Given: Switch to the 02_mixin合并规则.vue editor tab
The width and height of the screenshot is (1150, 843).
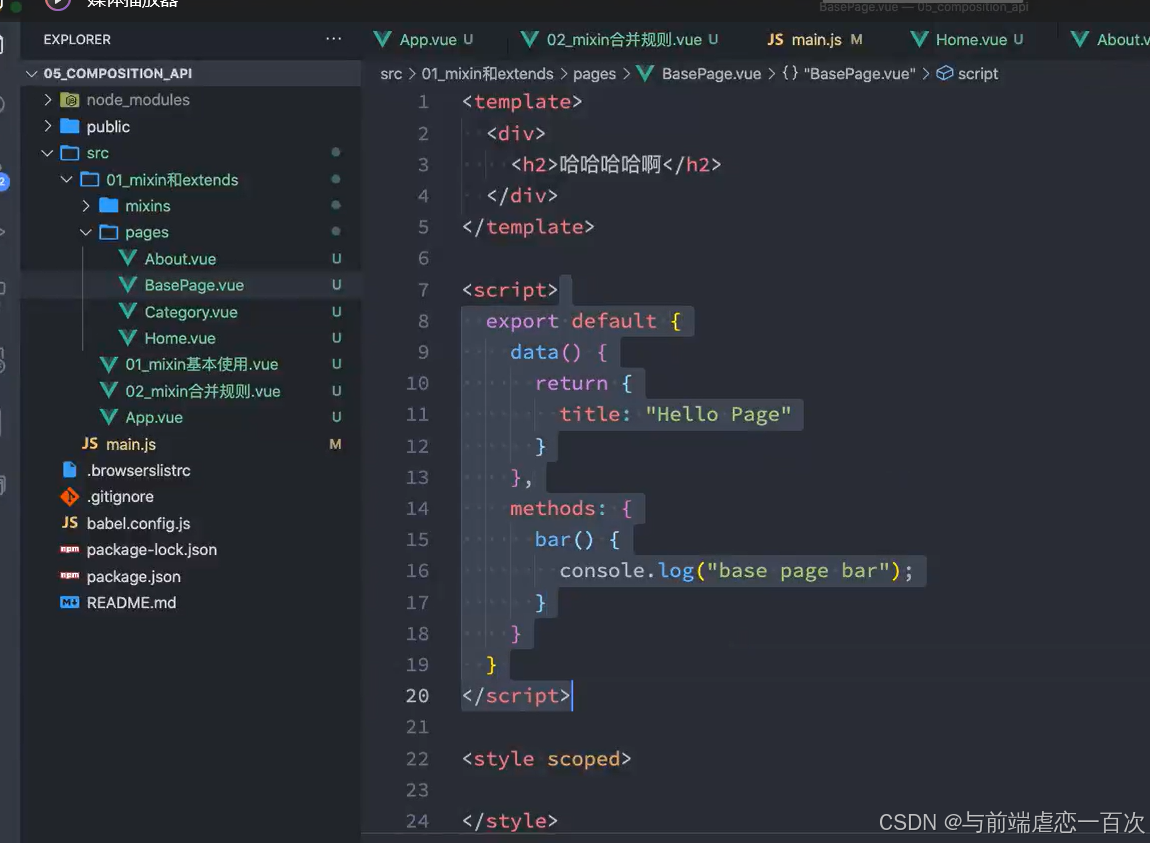Looking at the screenshot, I should pyautogui.click(x=623, y=40).
